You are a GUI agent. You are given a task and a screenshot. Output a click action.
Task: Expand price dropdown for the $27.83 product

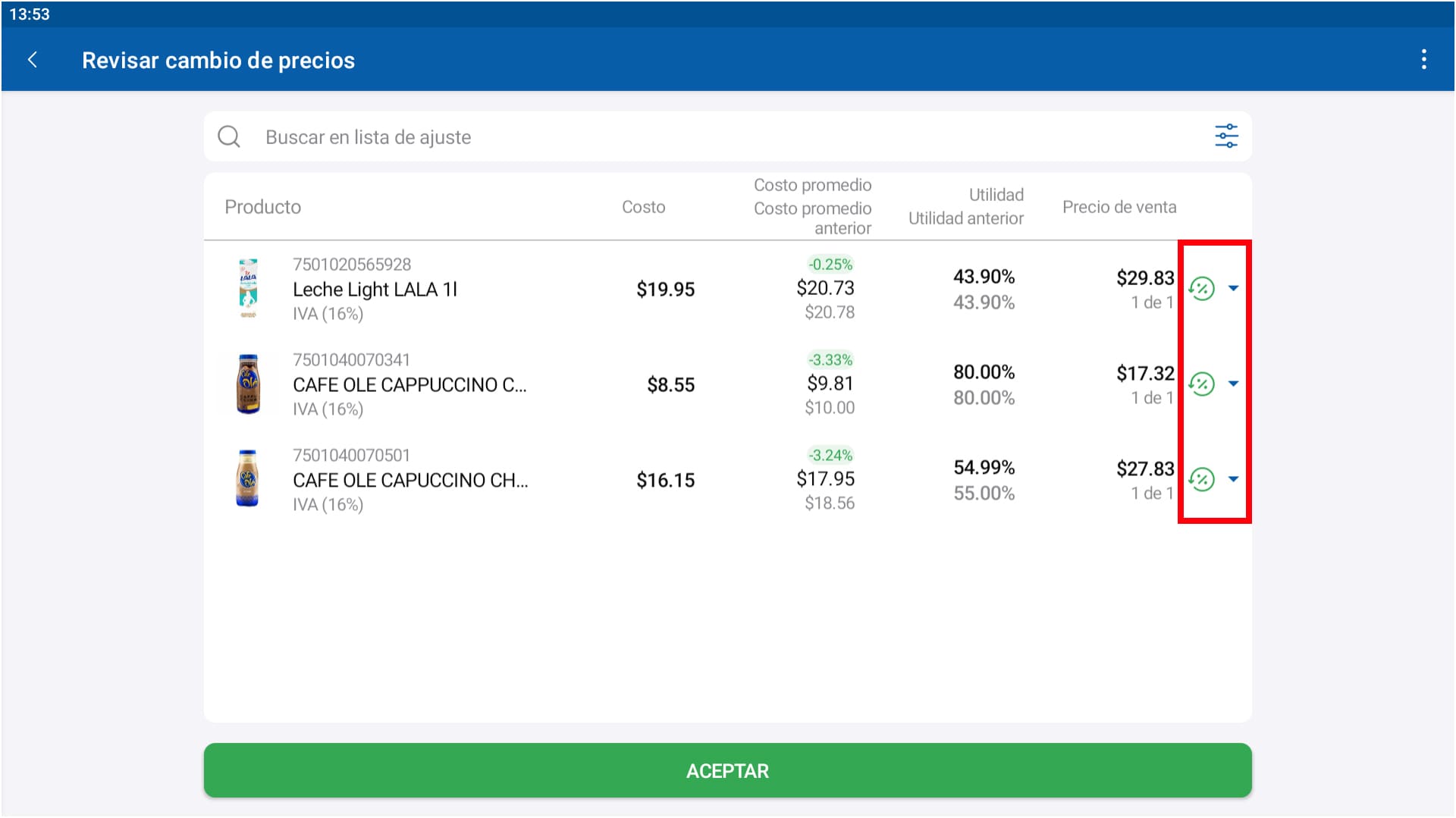[x=1234, y=480]
